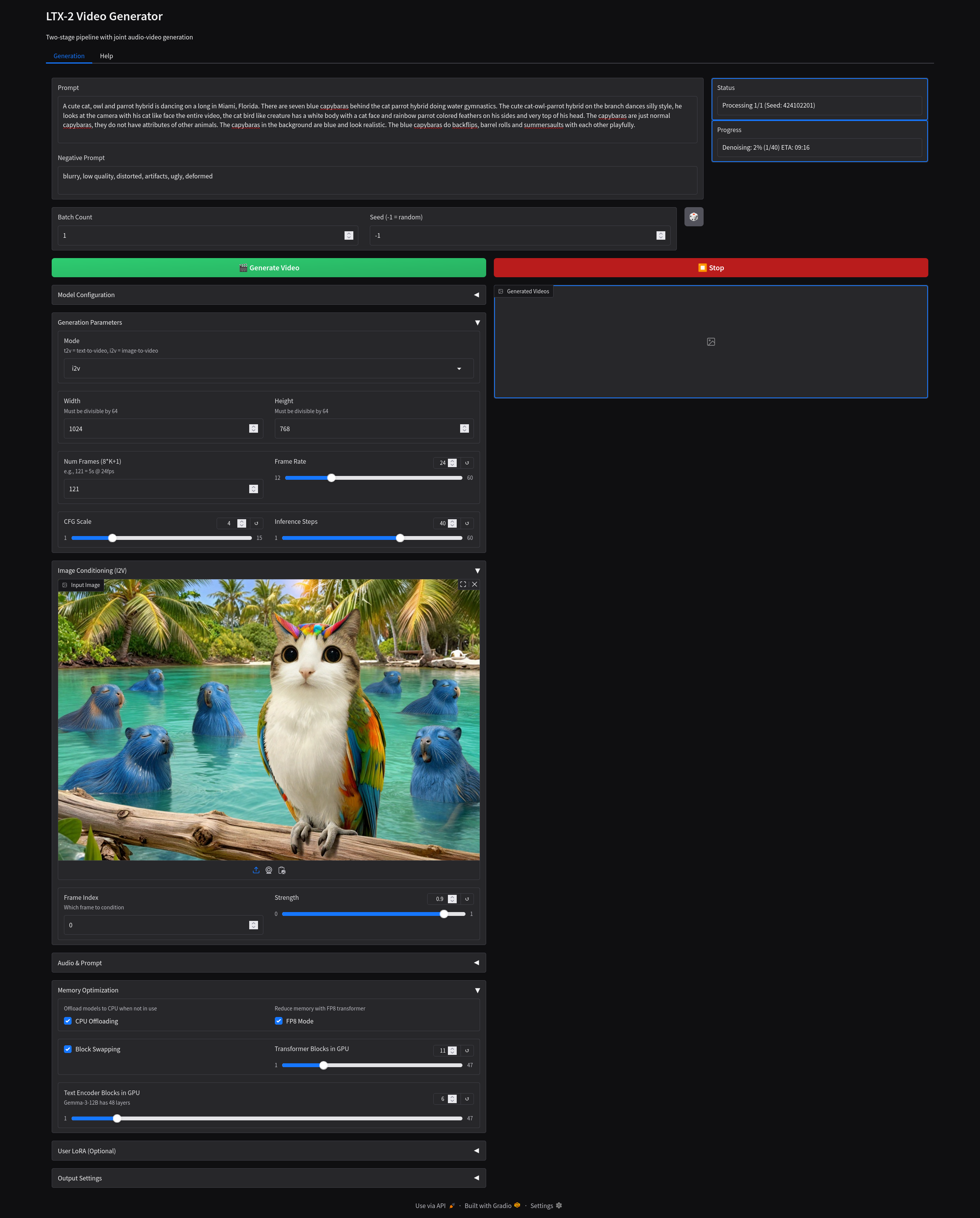
Task: Select the Generation tab
Action: [x=69, y=56]
